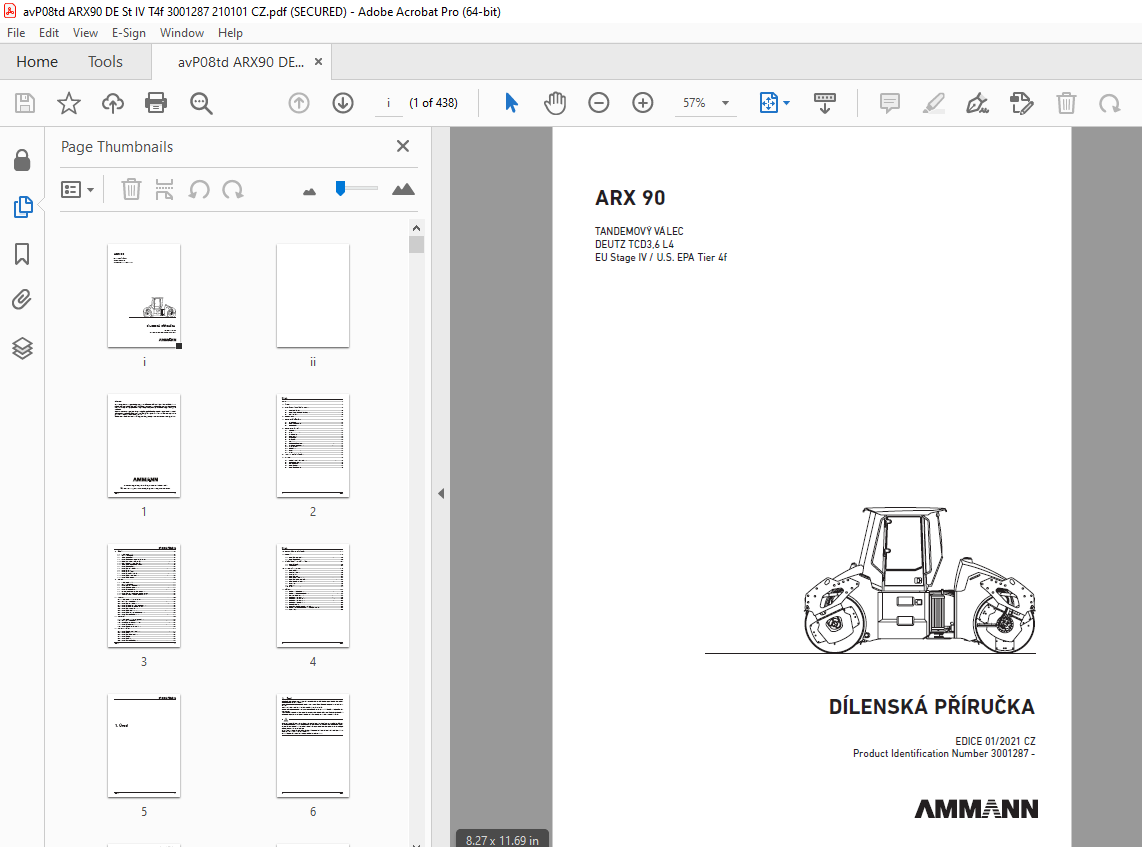Click the Save file icon

tap(25, 103)
